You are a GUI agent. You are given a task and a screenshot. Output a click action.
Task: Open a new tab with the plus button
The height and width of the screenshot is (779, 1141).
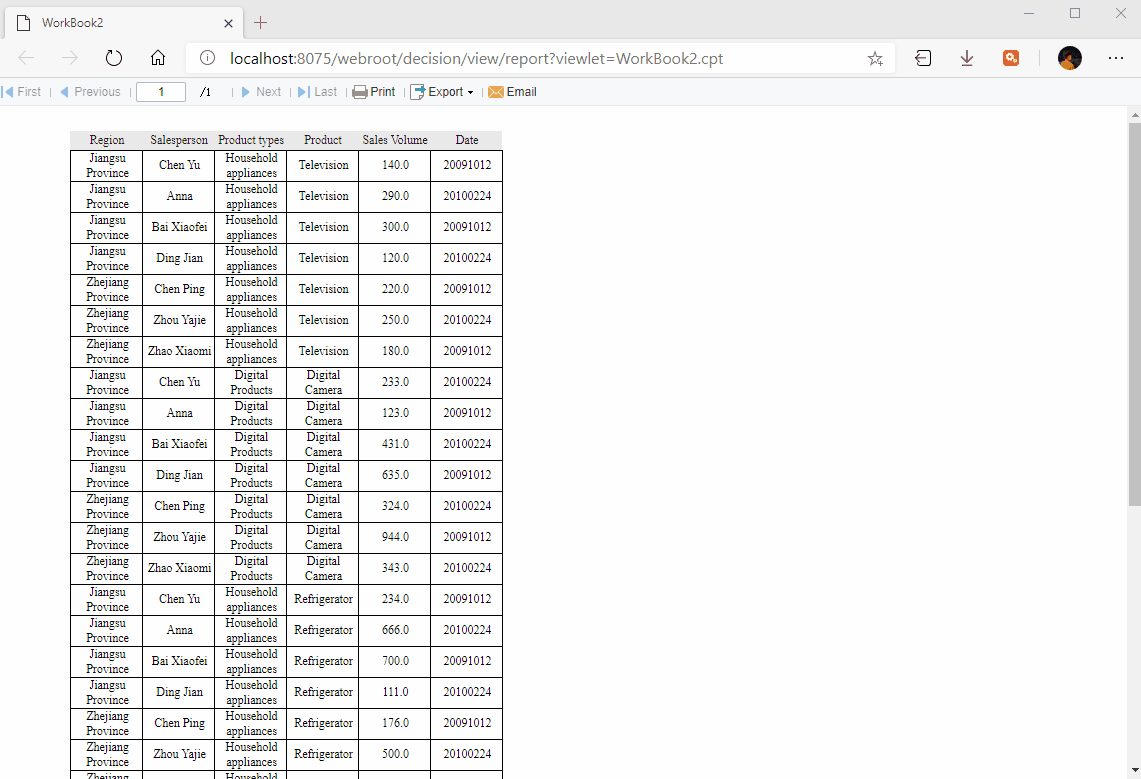pos(260,20)
